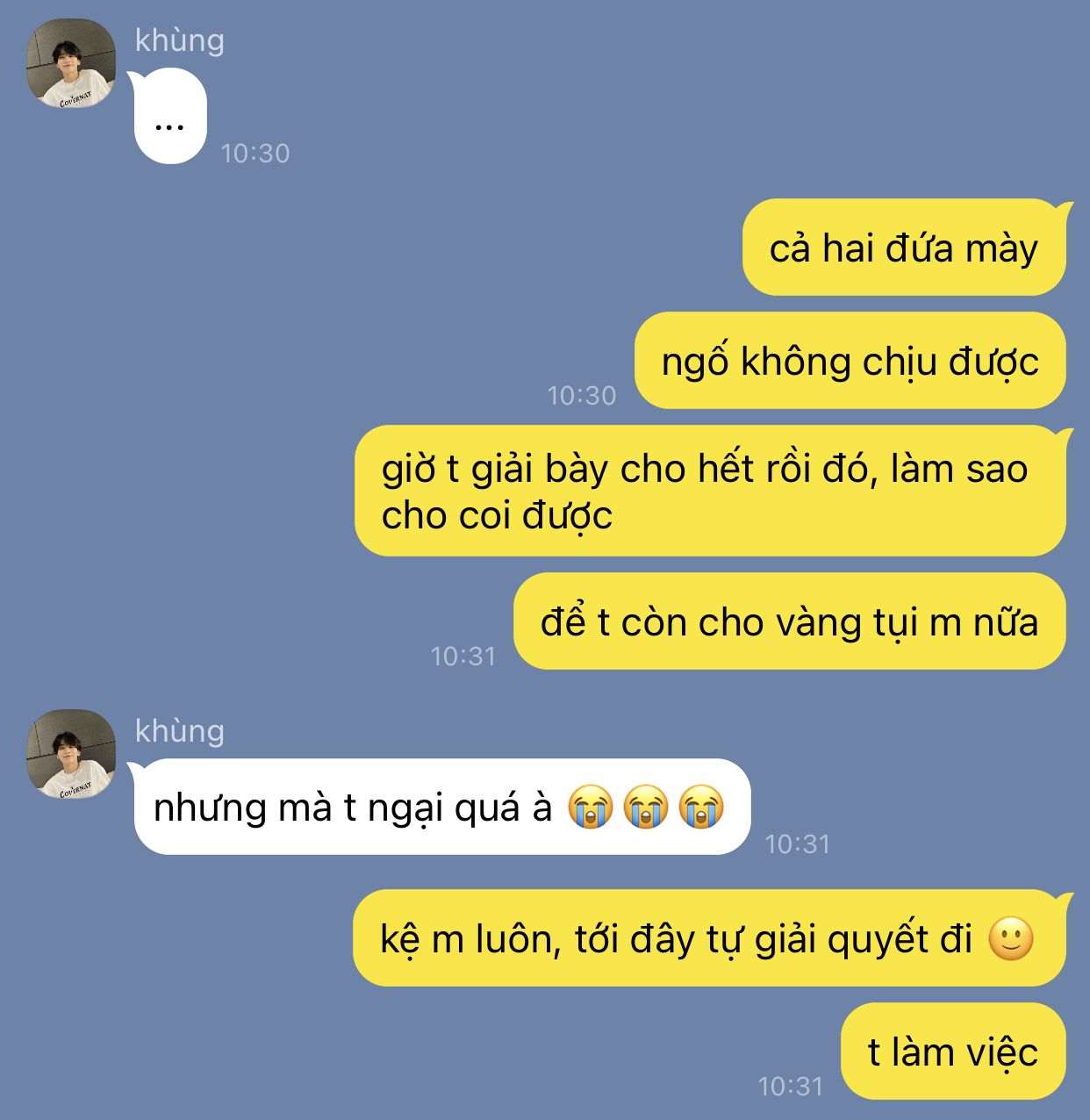1090x1120 pixels.
Task: Tap 10:31 timestamp beside 't làm việc'
Action: tap(791, 1087)
